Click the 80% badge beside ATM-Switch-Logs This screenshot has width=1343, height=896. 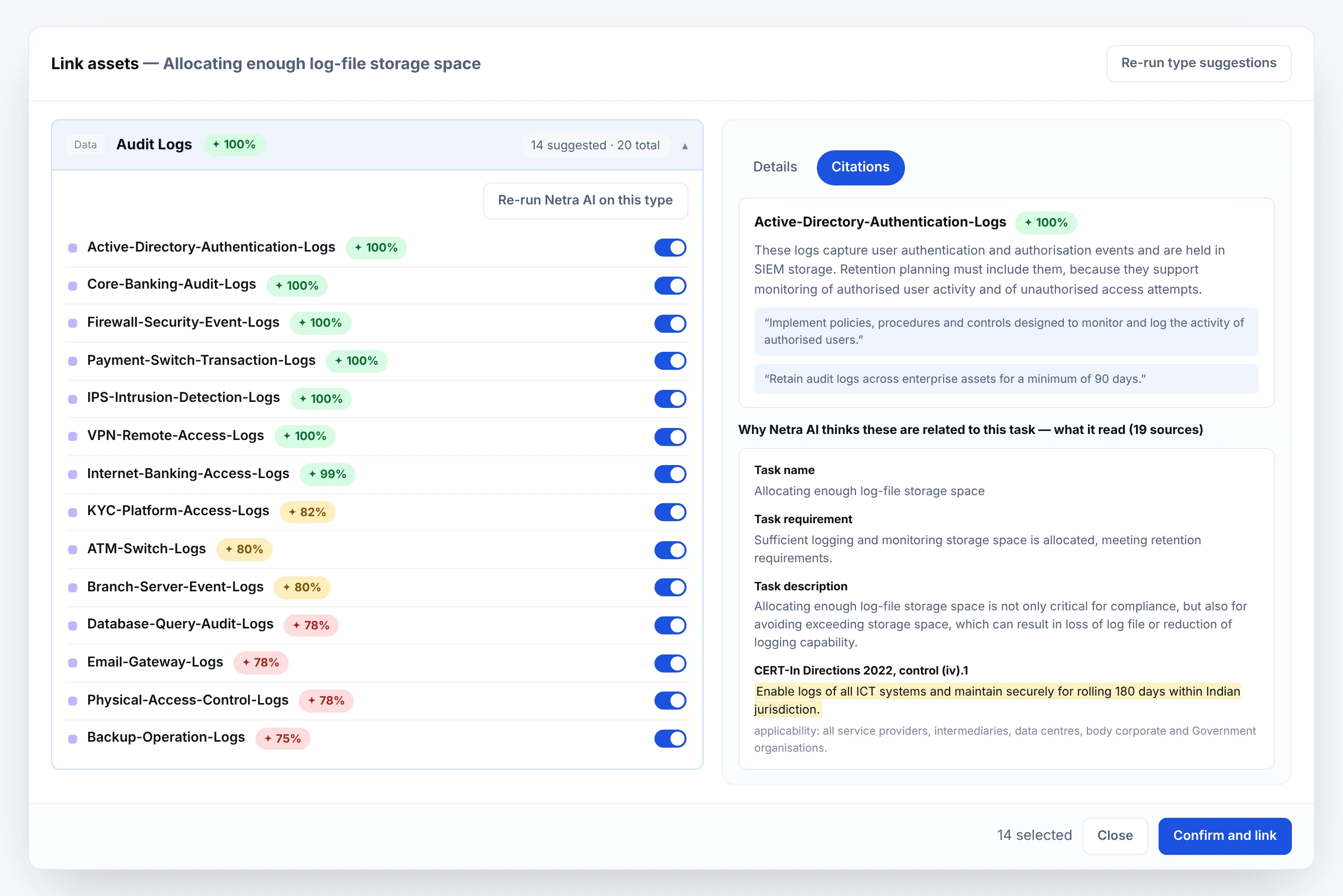pyautogui.click(x=244, y=549)
